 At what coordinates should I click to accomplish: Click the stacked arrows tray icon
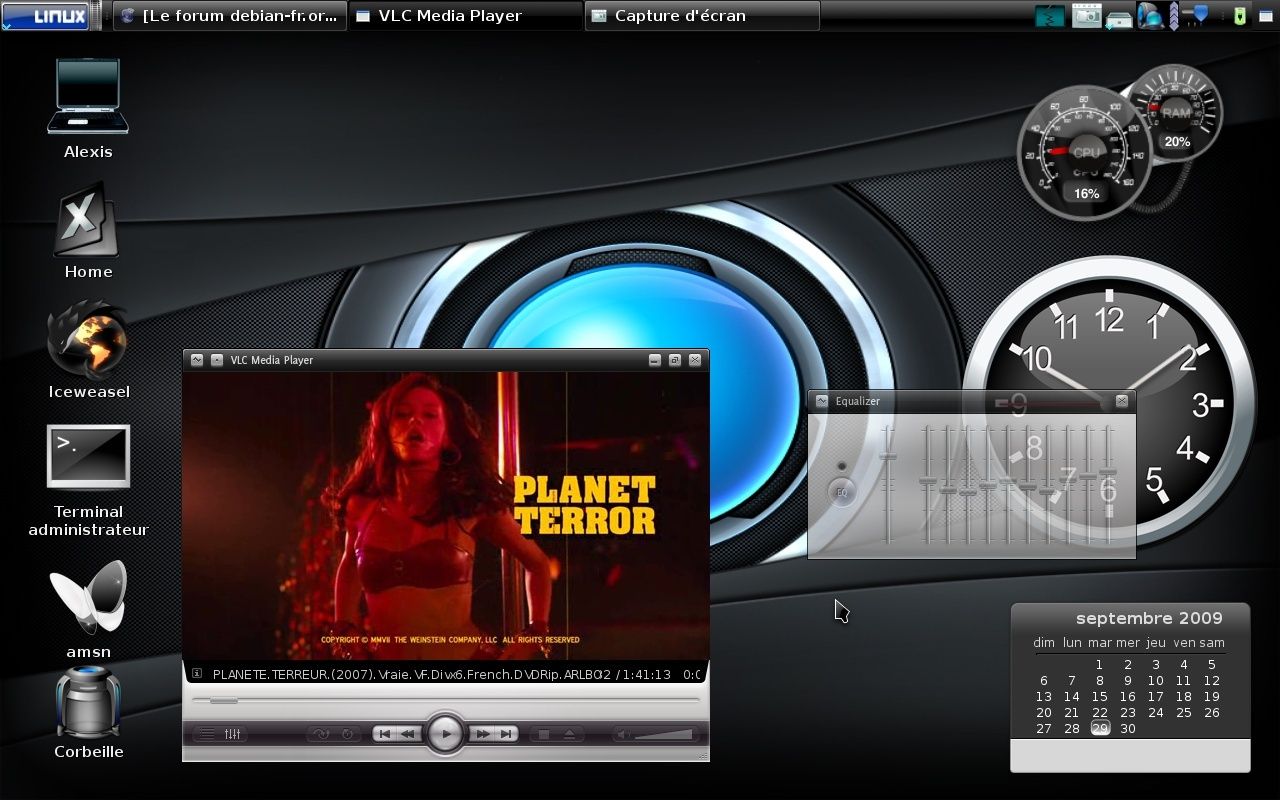click(x=1174, y=15)
